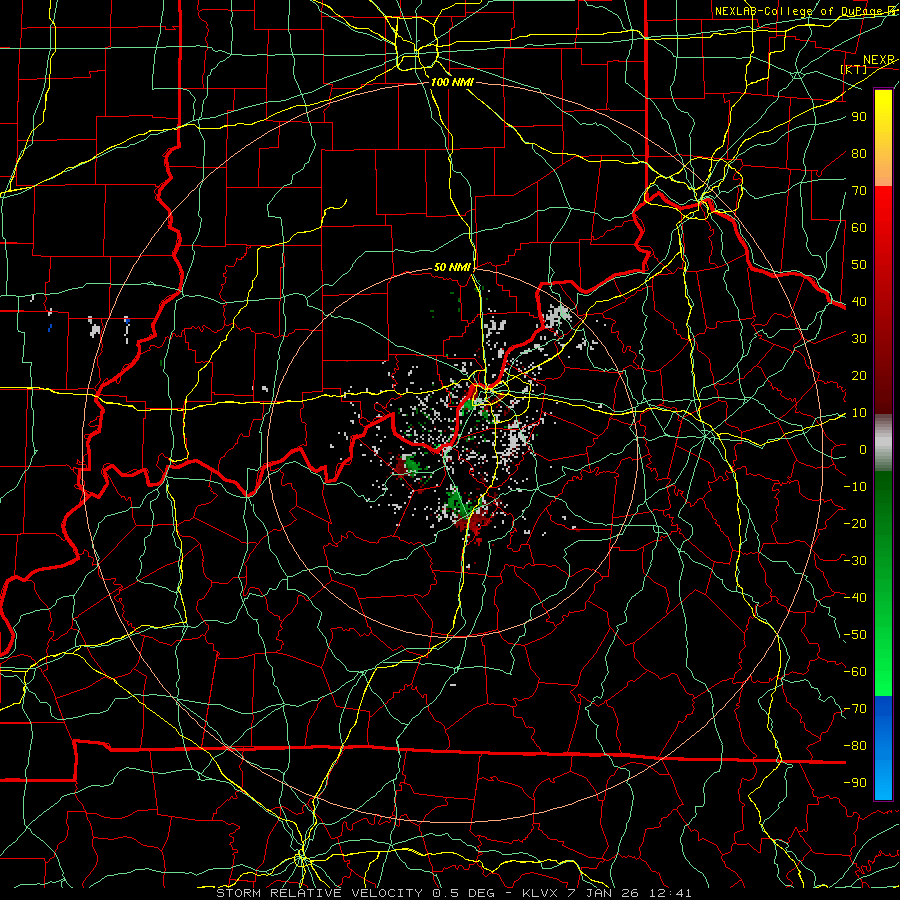This screenshot has width=900, height=900.
Task: Click the -80 value on velocity scale
Action: (855, 746)
